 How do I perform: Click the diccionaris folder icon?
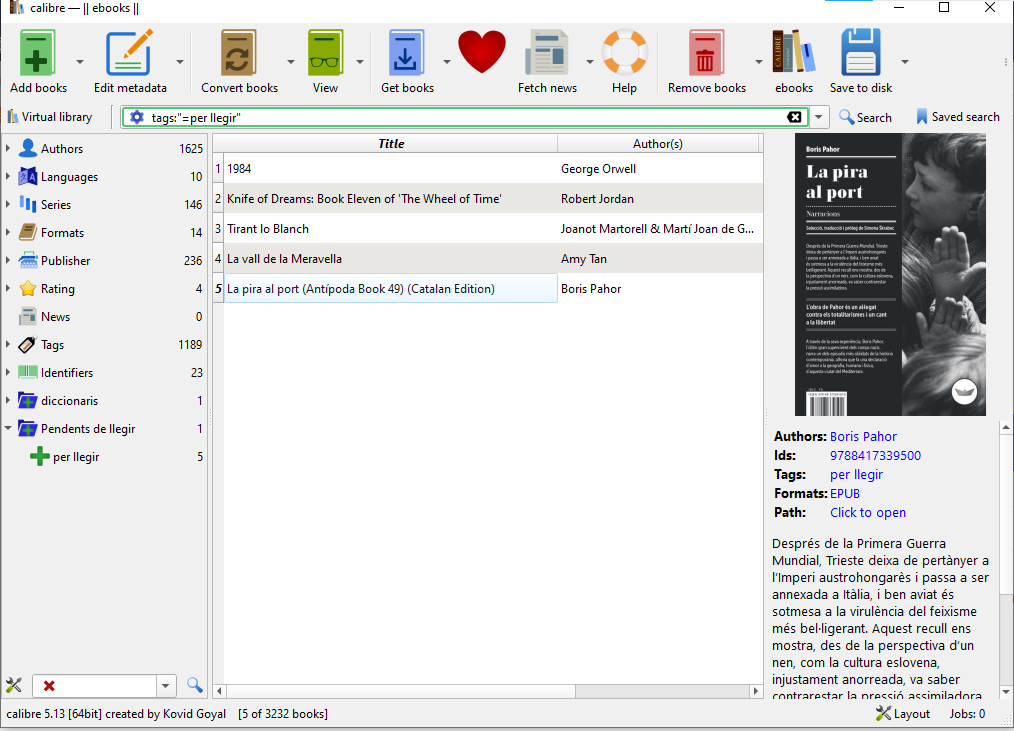tap(28, 400)
